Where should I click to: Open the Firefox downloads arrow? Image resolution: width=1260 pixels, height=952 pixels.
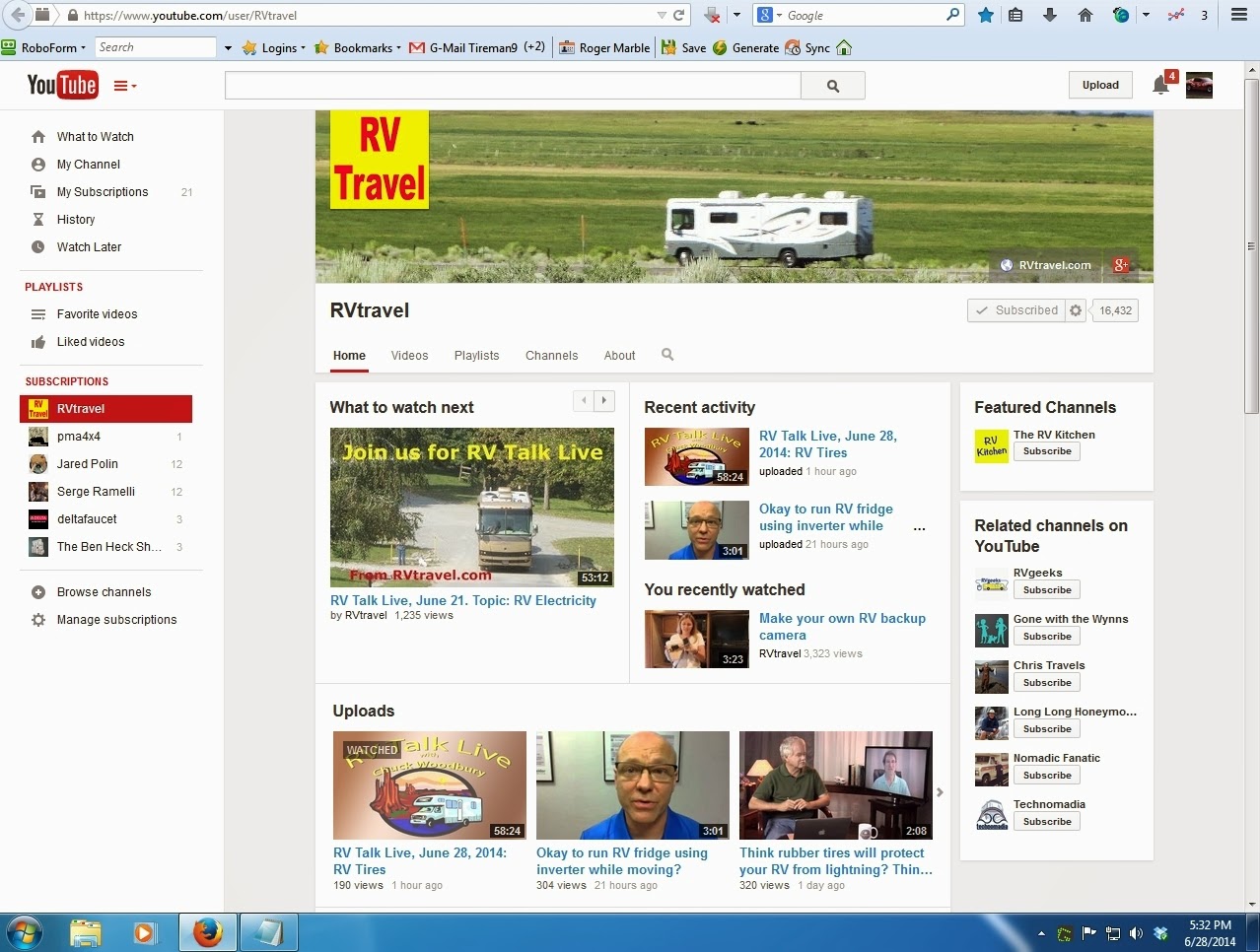(1050, 15)
